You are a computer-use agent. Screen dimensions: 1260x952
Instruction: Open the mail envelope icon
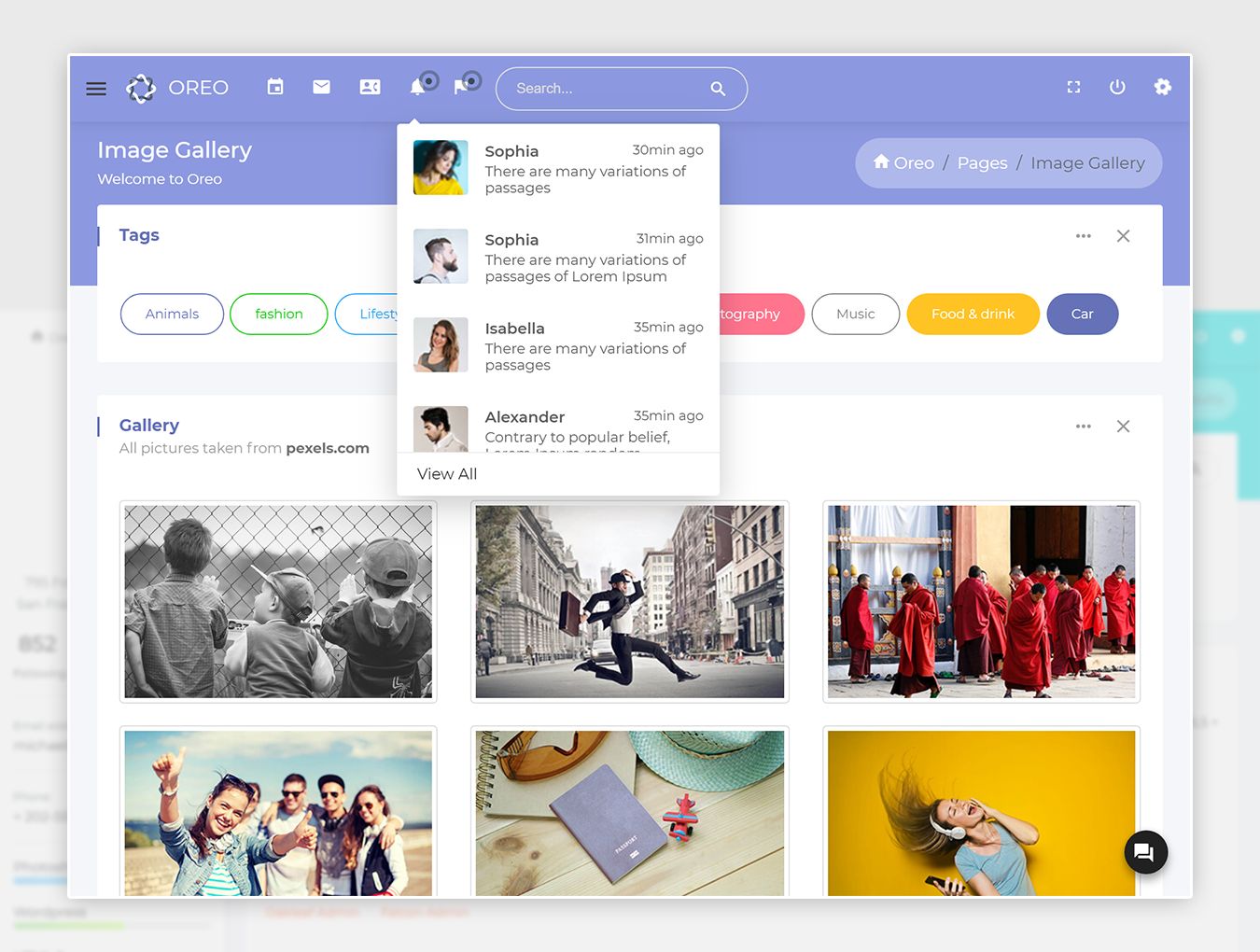point(321,87)
